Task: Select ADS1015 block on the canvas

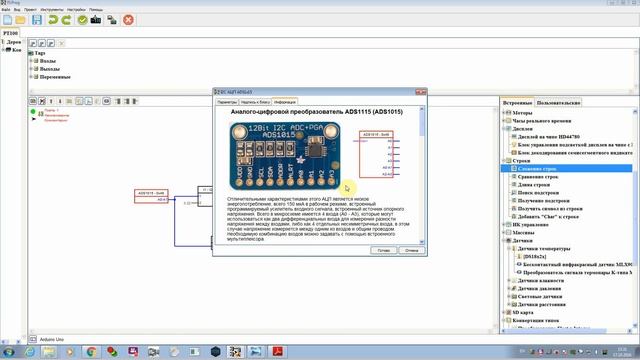Action: 151,196
